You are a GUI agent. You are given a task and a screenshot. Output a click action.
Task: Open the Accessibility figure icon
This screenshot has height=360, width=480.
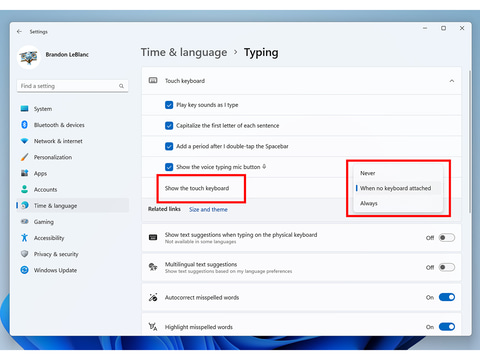point(25,238)
